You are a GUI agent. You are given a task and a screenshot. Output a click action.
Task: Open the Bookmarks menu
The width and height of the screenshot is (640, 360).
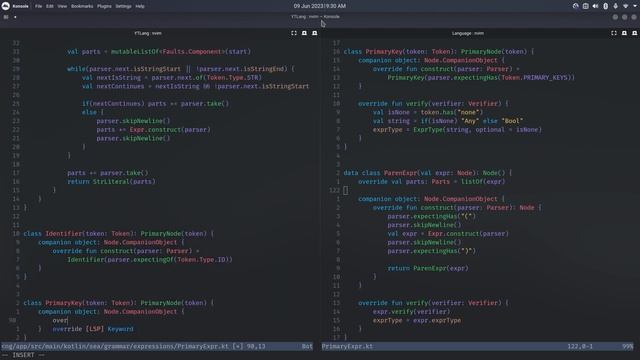(x=82, y=6)
